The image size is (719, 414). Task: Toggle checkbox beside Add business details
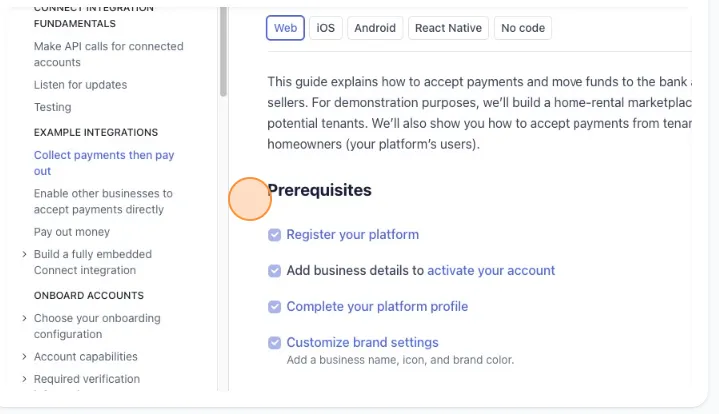(274, 270)
